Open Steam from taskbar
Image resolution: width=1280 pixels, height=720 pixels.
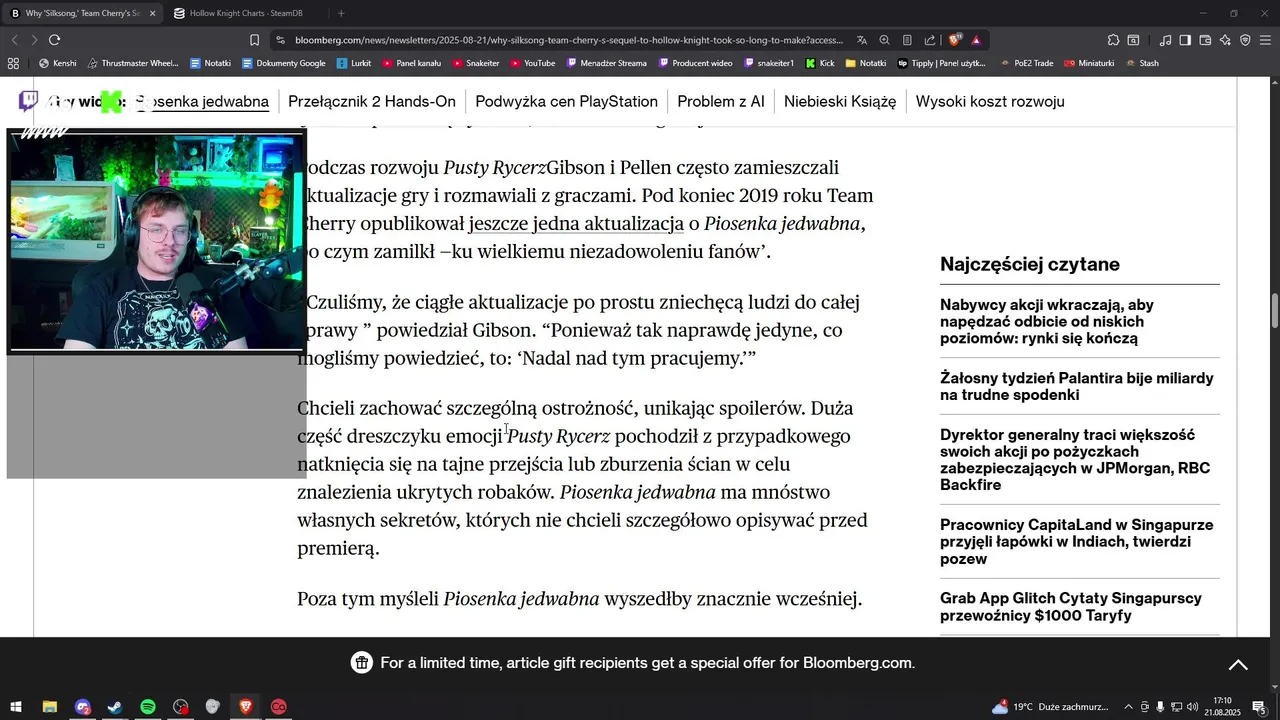115,707
